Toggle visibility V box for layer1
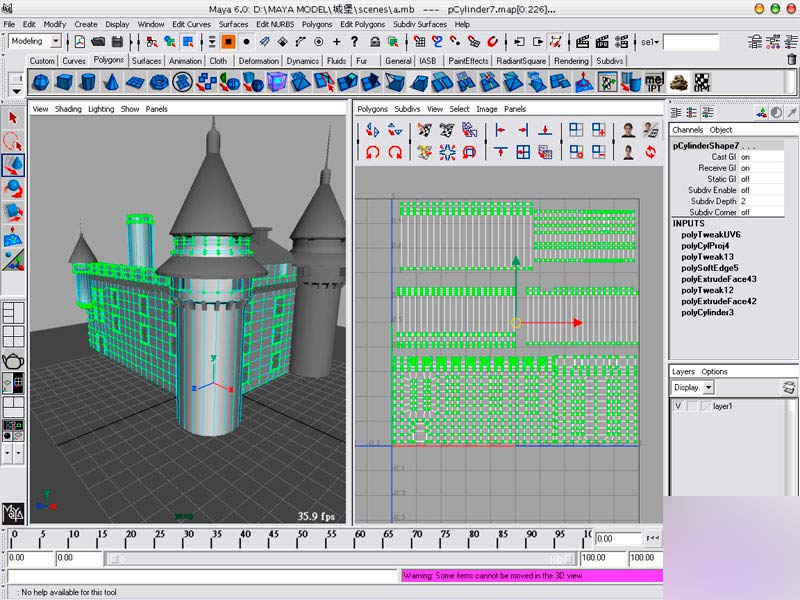This screenshot has height=600, width=800. (x=678, y=406)
